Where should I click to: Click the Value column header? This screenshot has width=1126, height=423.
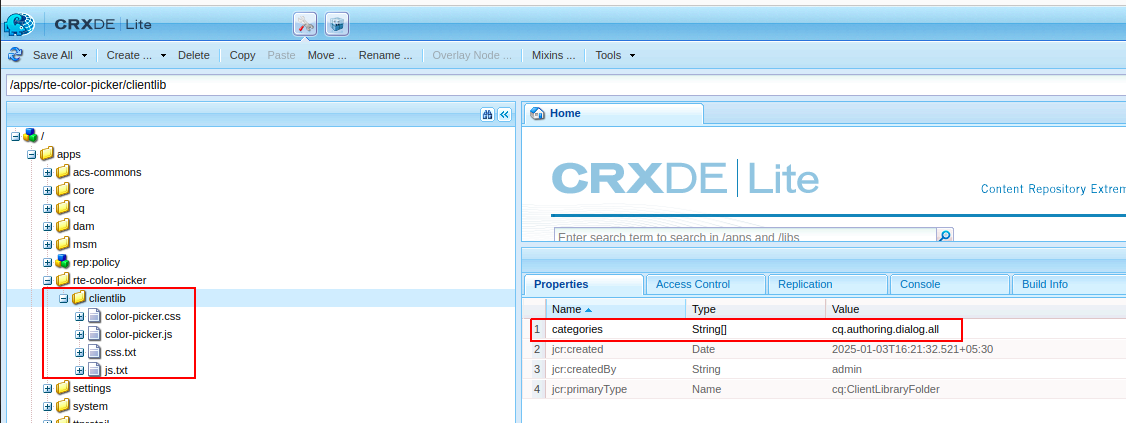[975, 310]
